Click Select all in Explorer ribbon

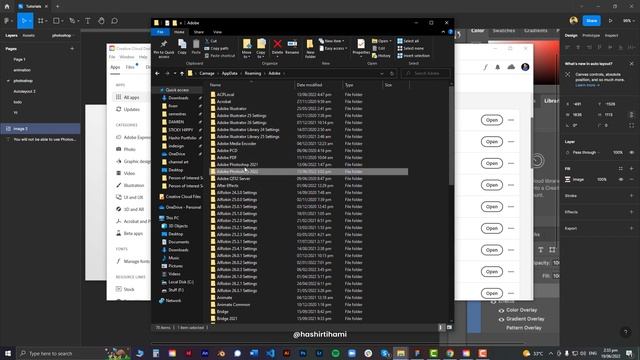tap(408, 41)
